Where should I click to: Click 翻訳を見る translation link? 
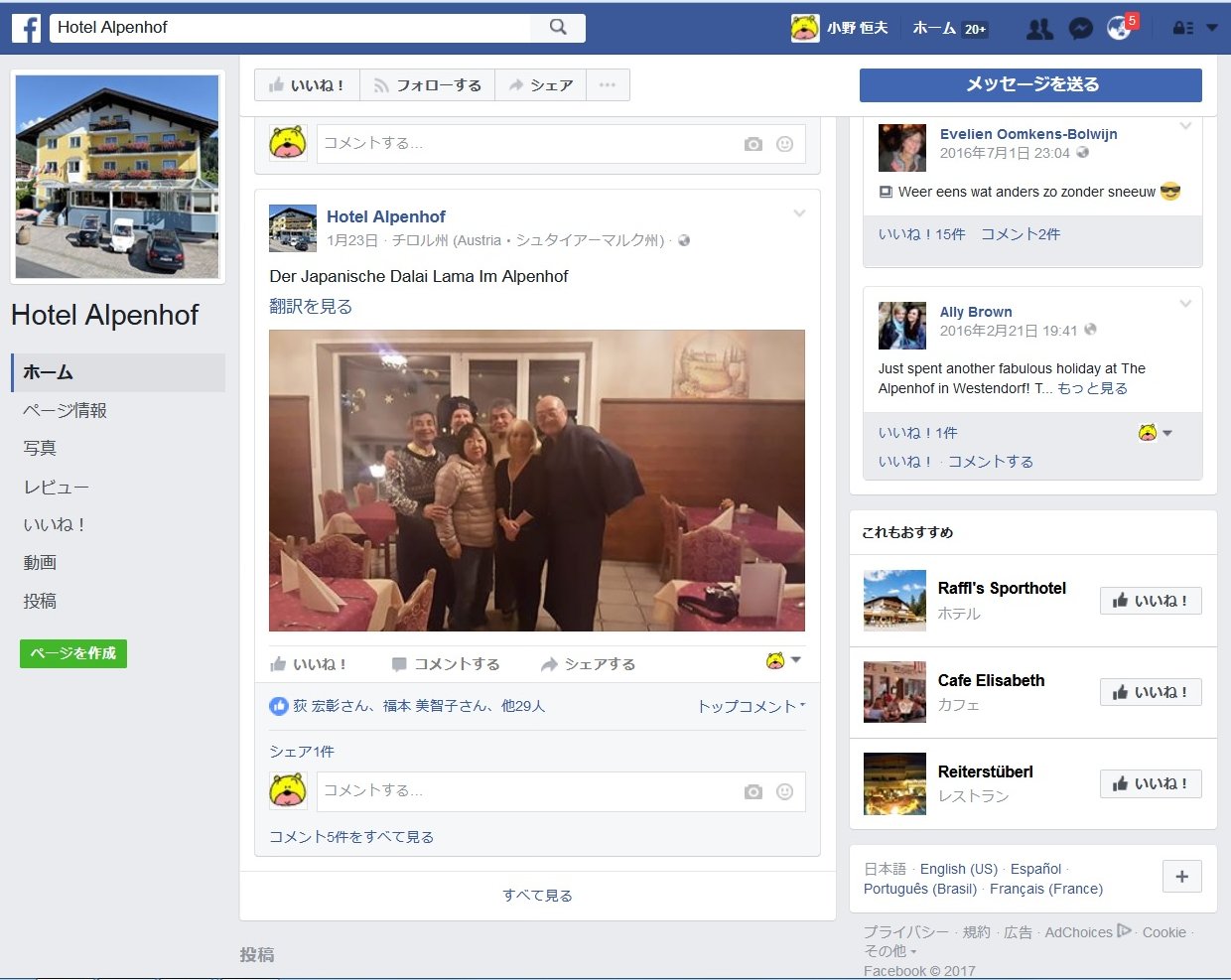[x=311, y=306]
